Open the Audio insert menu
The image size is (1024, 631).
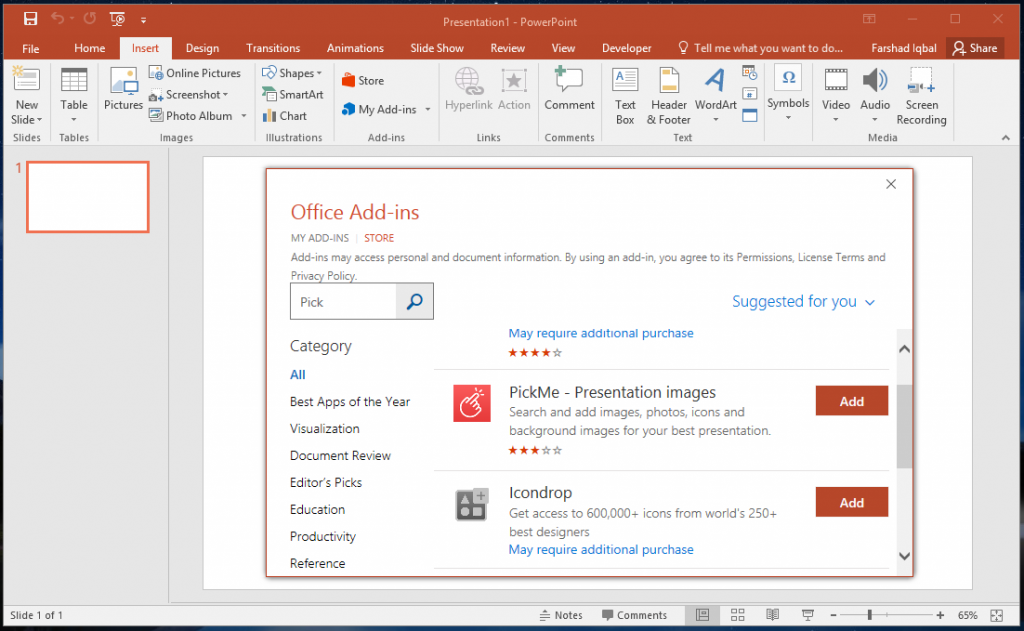coord(874,96)
